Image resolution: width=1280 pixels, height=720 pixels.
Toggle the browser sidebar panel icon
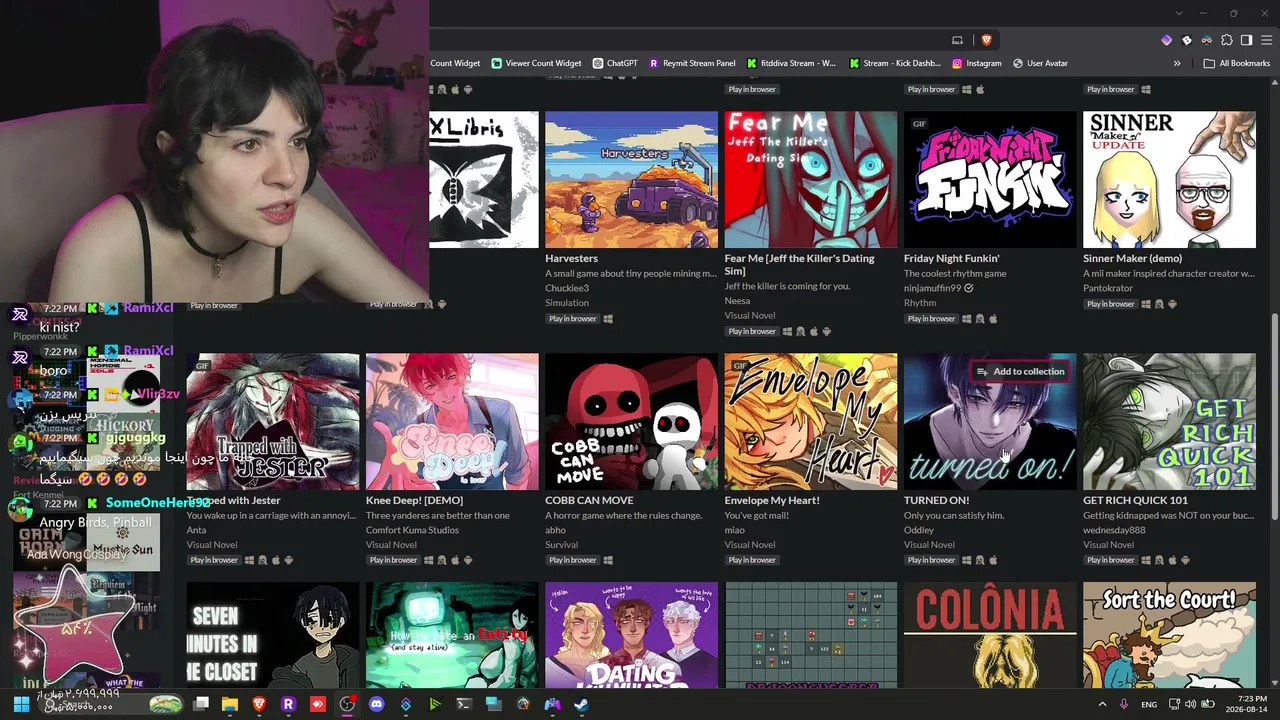pyautogui.click(x=1246, y=40)
